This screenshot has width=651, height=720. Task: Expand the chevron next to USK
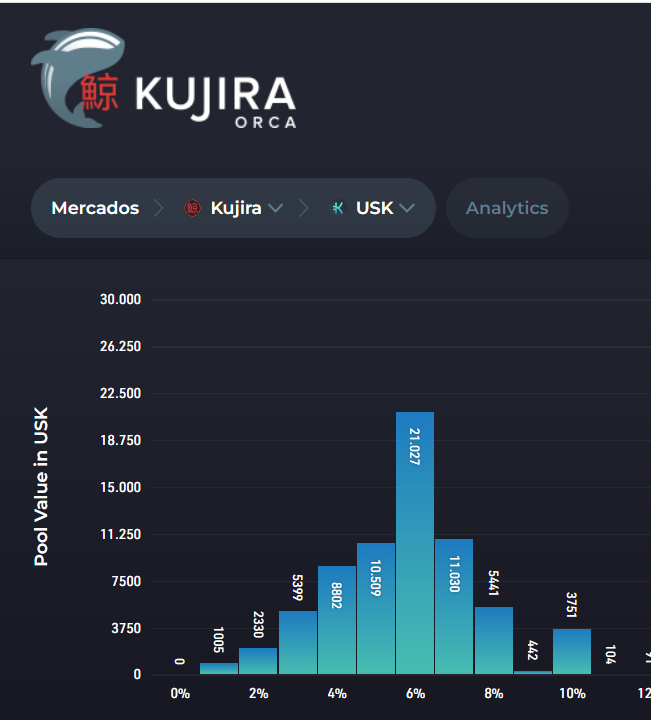coord(407,208)
